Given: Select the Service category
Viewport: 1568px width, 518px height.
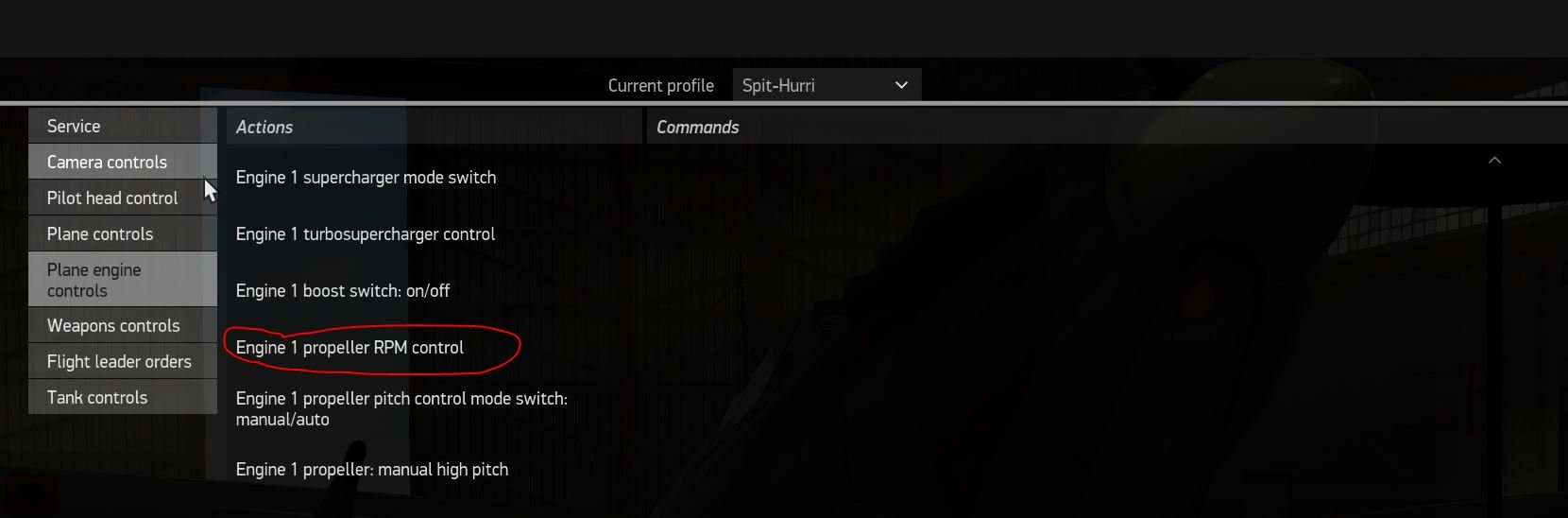Looking at the screenshot, I should point(123,126).
